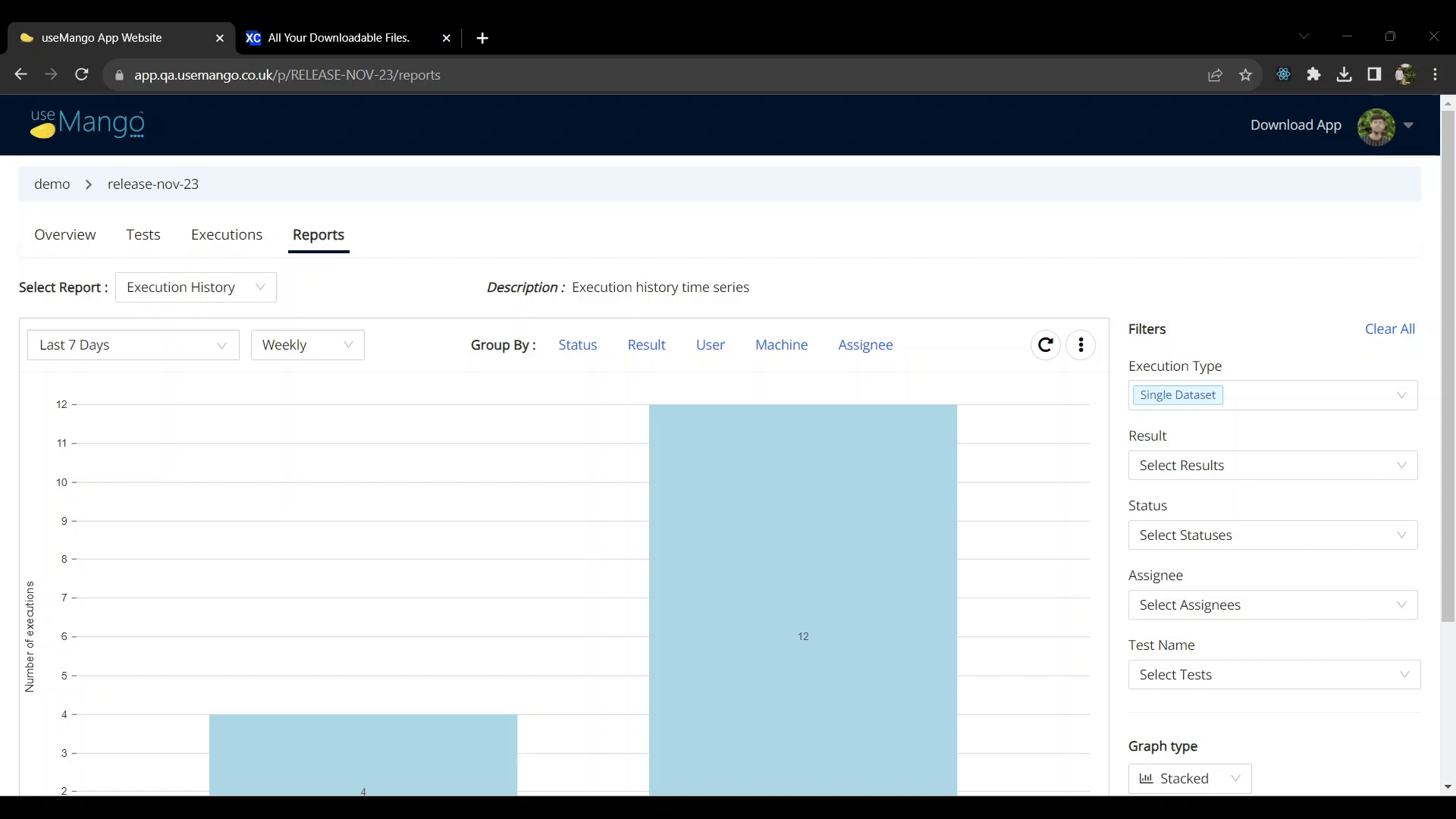Viewport: 1456px width, 819px height.
Task: Open the user avatar profile menu
Action: 1376,126
